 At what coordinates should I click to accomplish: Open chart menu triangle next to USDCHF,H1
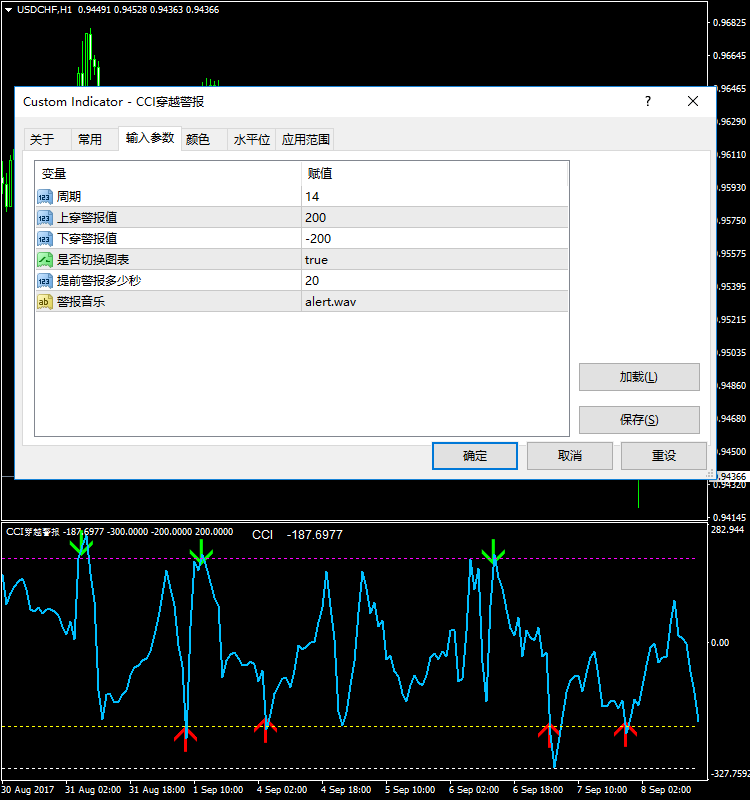8,10
